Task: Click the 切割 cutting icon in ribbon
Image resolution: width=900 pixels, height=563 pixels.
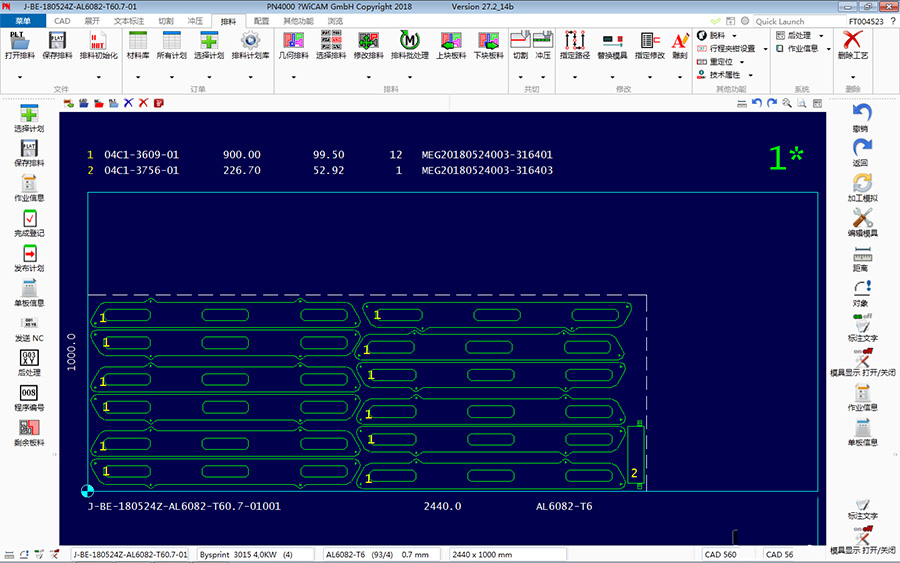Action: point(520,41)
